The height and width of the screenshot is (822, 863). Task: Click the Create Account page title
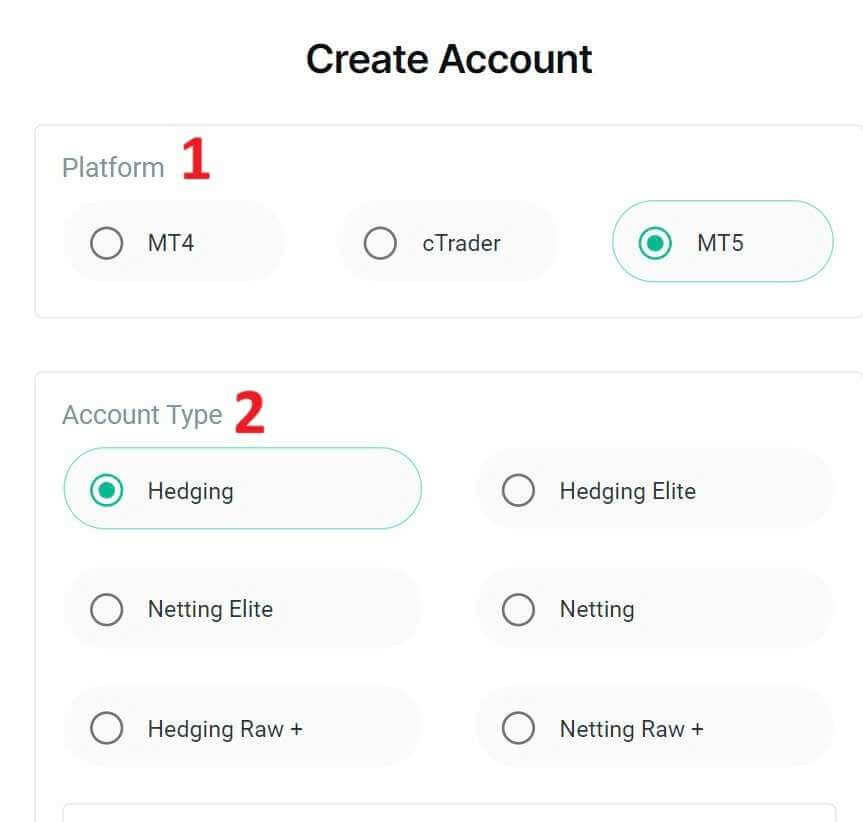pyautogui.click(x=449, y=59)
